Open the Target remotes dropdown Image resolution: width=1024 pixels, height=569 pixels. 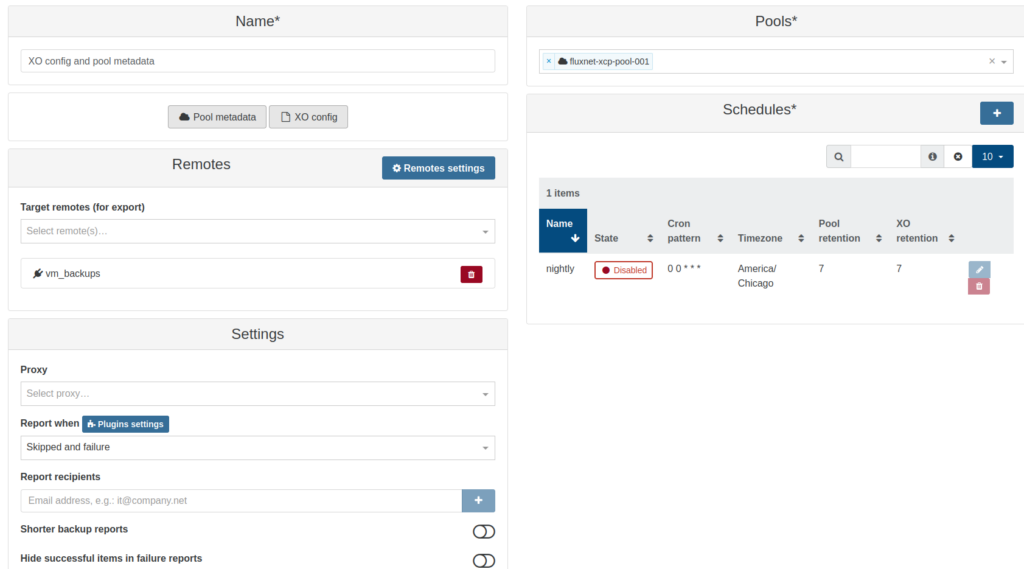click(x=257, y=231)
